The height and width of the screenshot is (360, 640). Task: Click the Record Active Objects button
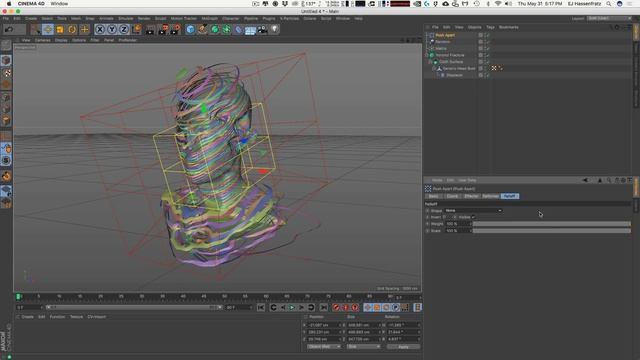tap(336, 307)
